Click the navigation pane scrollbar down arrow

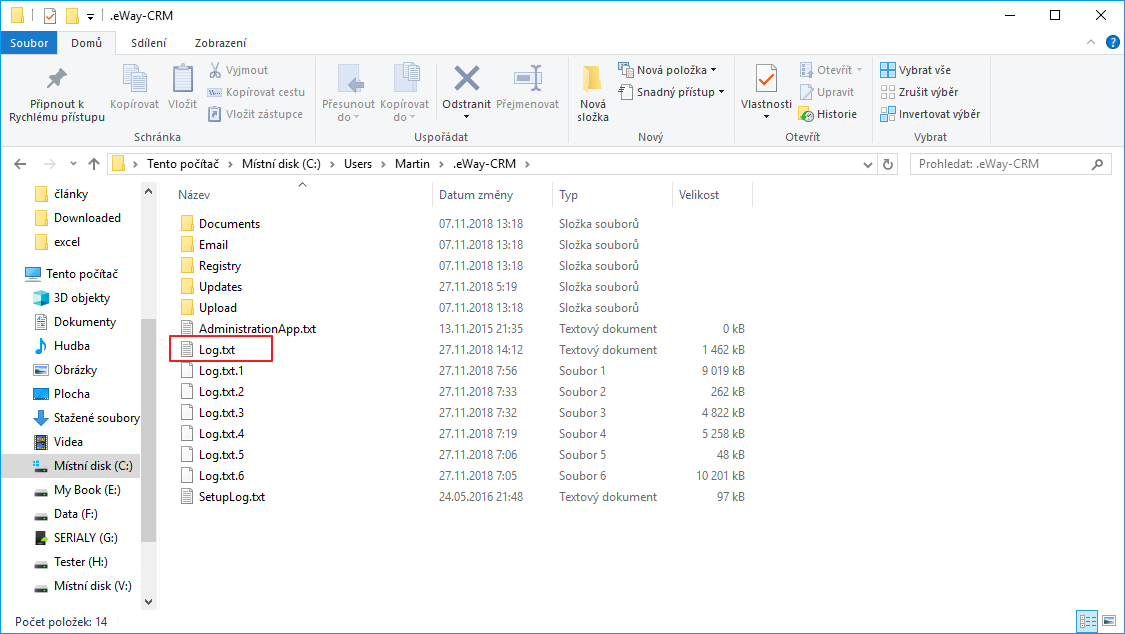point(149,602)
